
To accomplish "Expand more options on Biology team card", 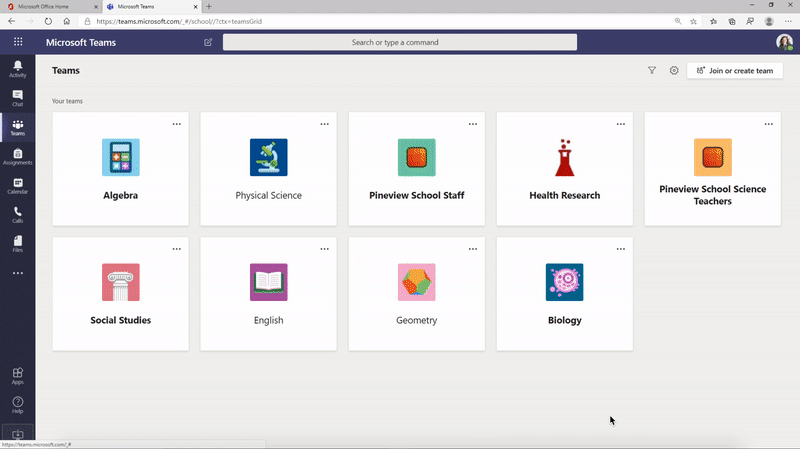I will point(621,249).
